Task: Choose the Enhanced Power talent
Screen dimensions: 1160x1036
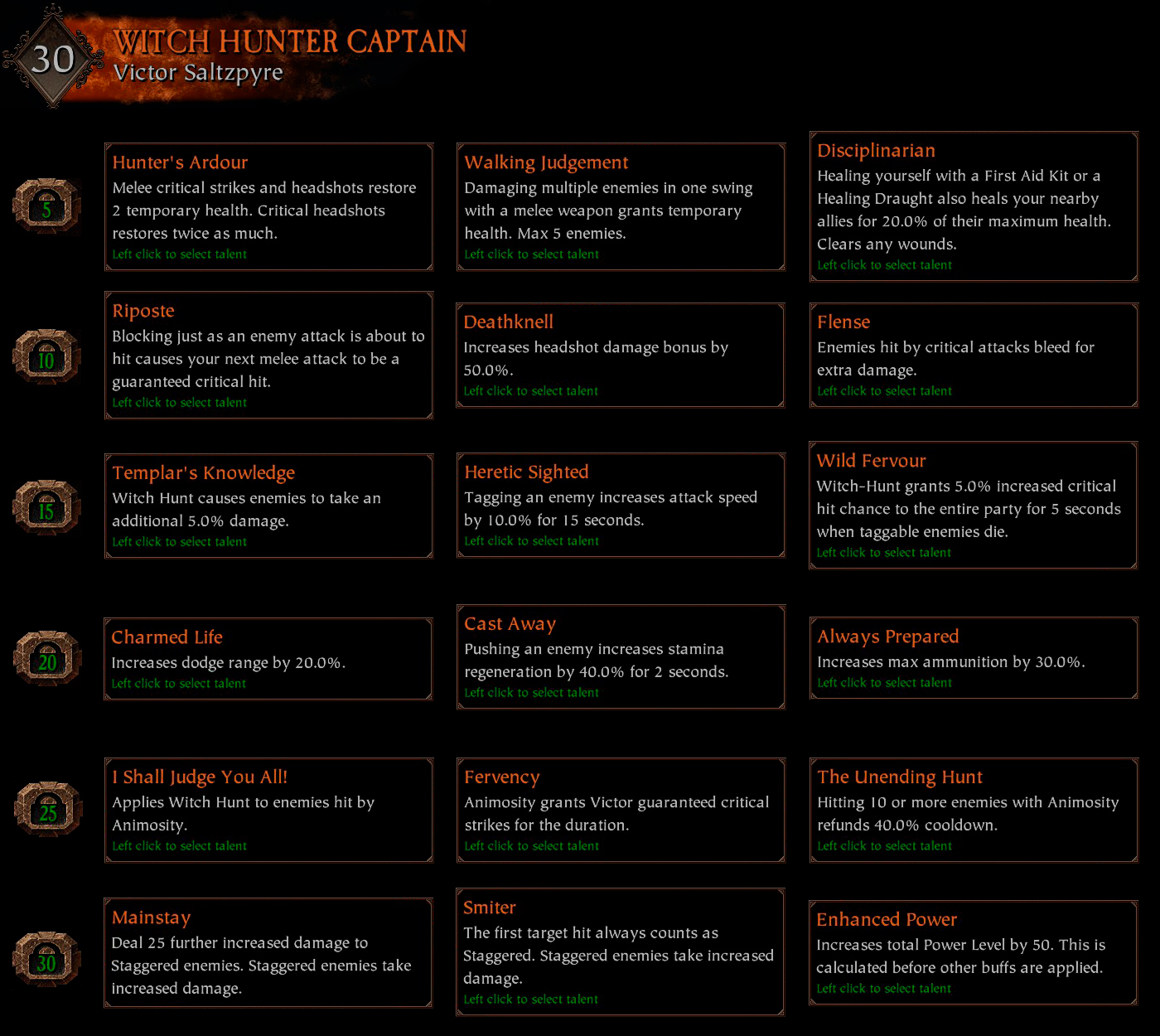Action: tap(973, 952)
